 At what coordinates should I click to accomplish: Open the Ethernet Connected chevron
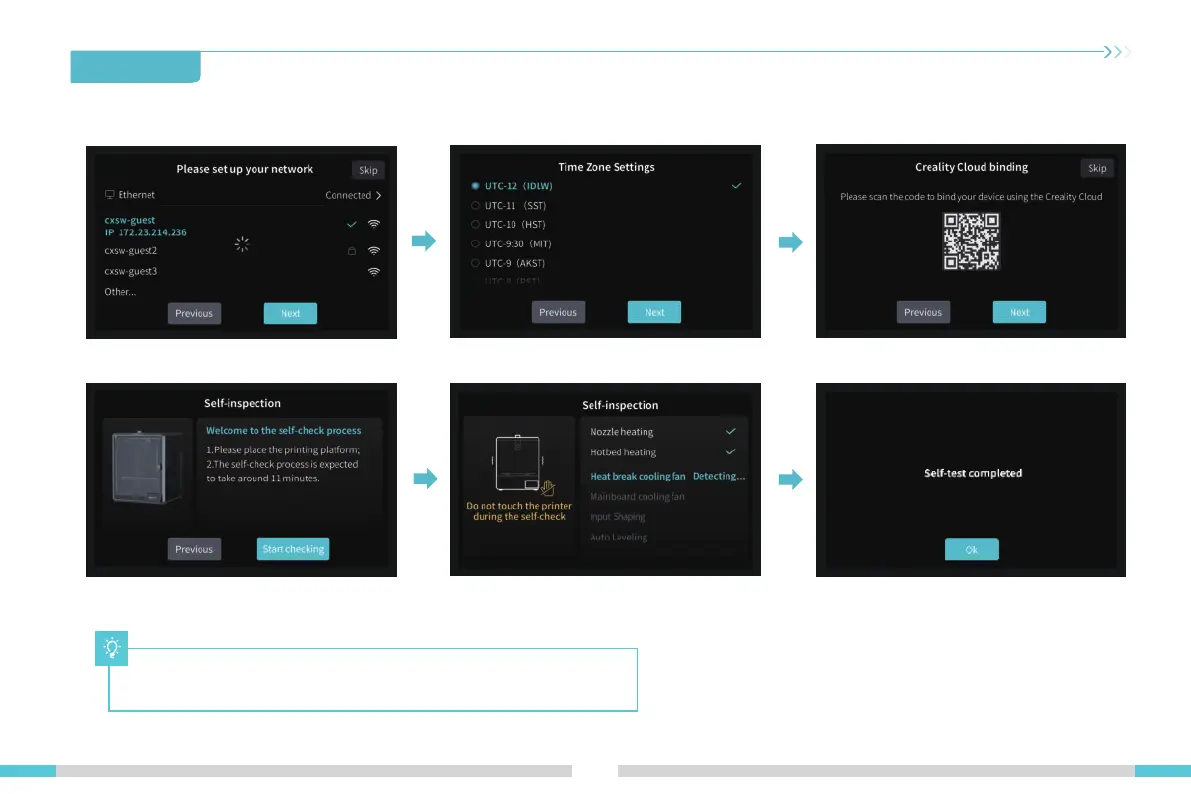pyautogui.click(x=378, y=195)
